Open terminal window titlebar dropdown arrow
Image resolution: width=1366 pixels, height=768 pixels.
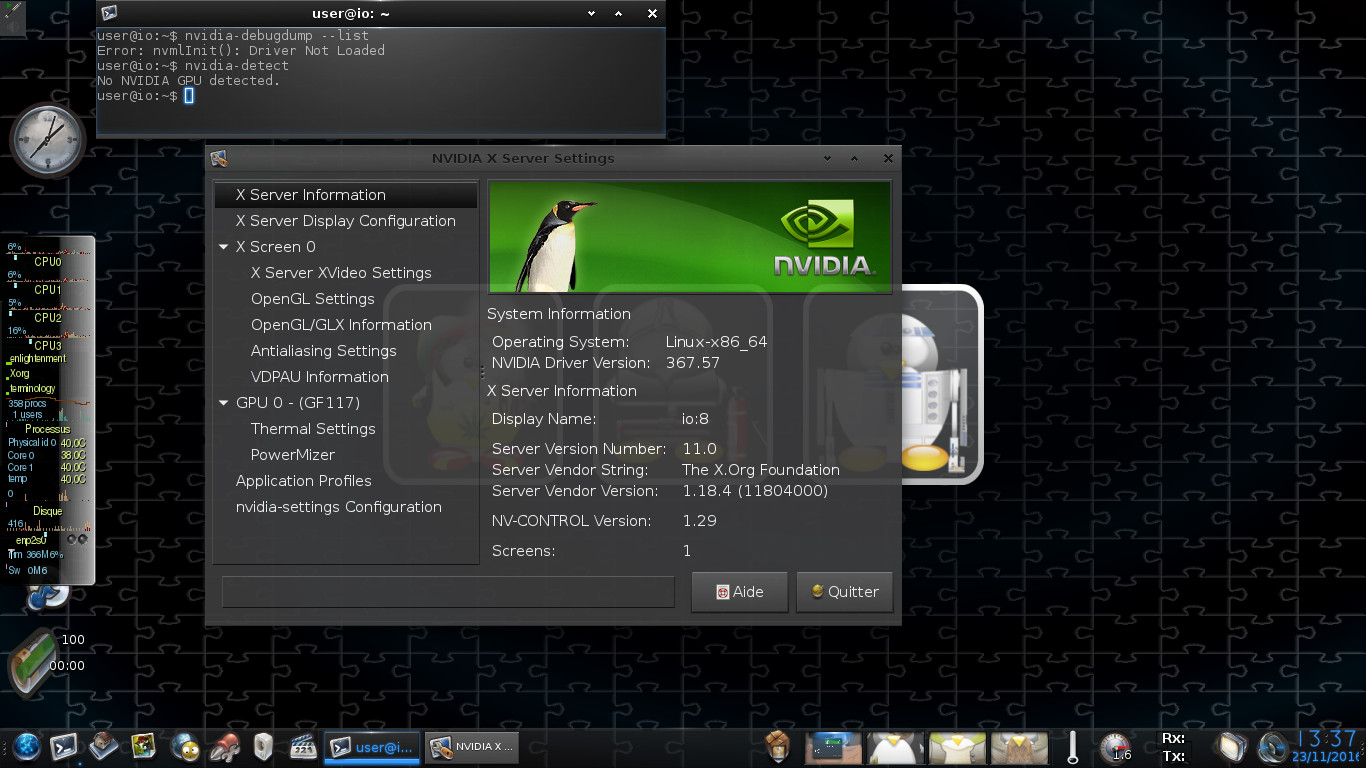point(592,13)
